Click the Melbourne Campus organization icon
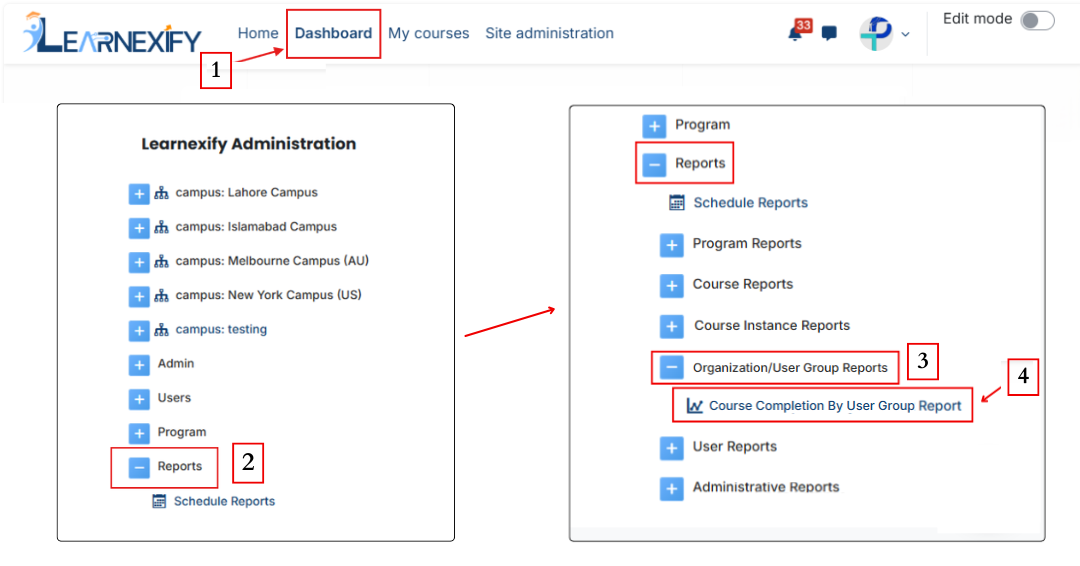The image size is (1080, 566). coord(161,262)
